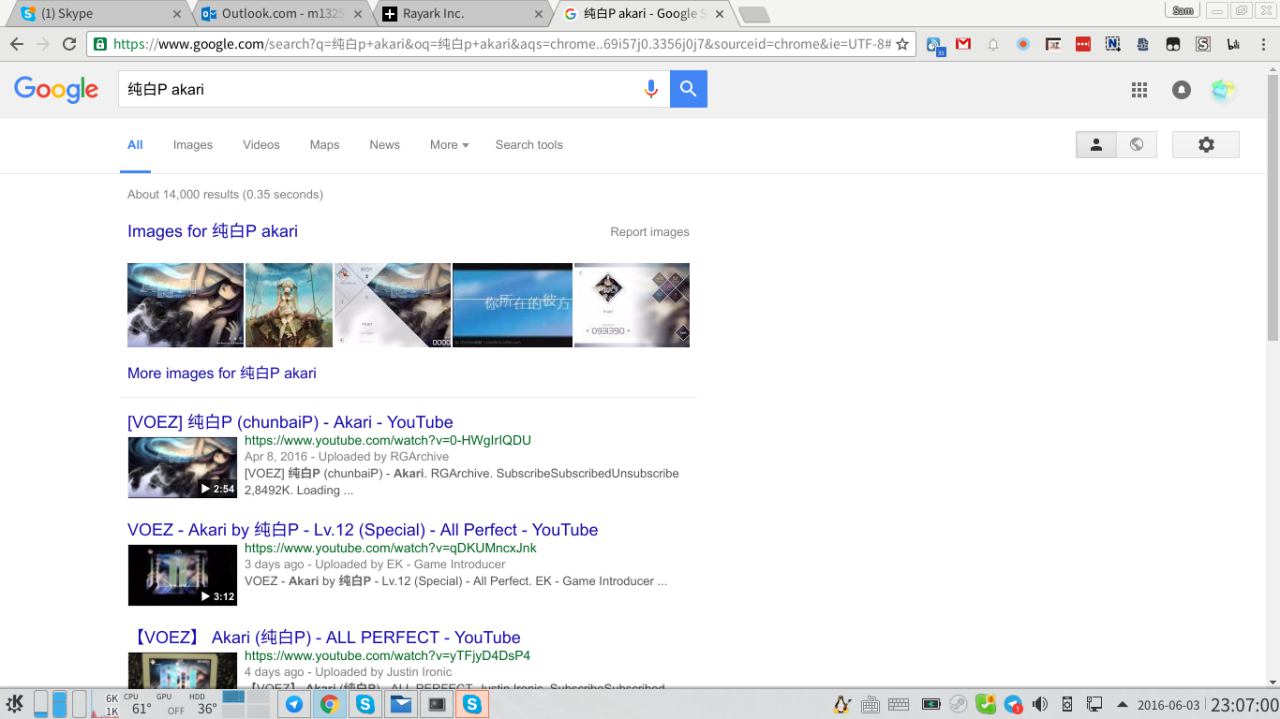This screenshot has height=719, width=1280.
Task: Open the network tray icon
Action: click(x=1095, y=704)
